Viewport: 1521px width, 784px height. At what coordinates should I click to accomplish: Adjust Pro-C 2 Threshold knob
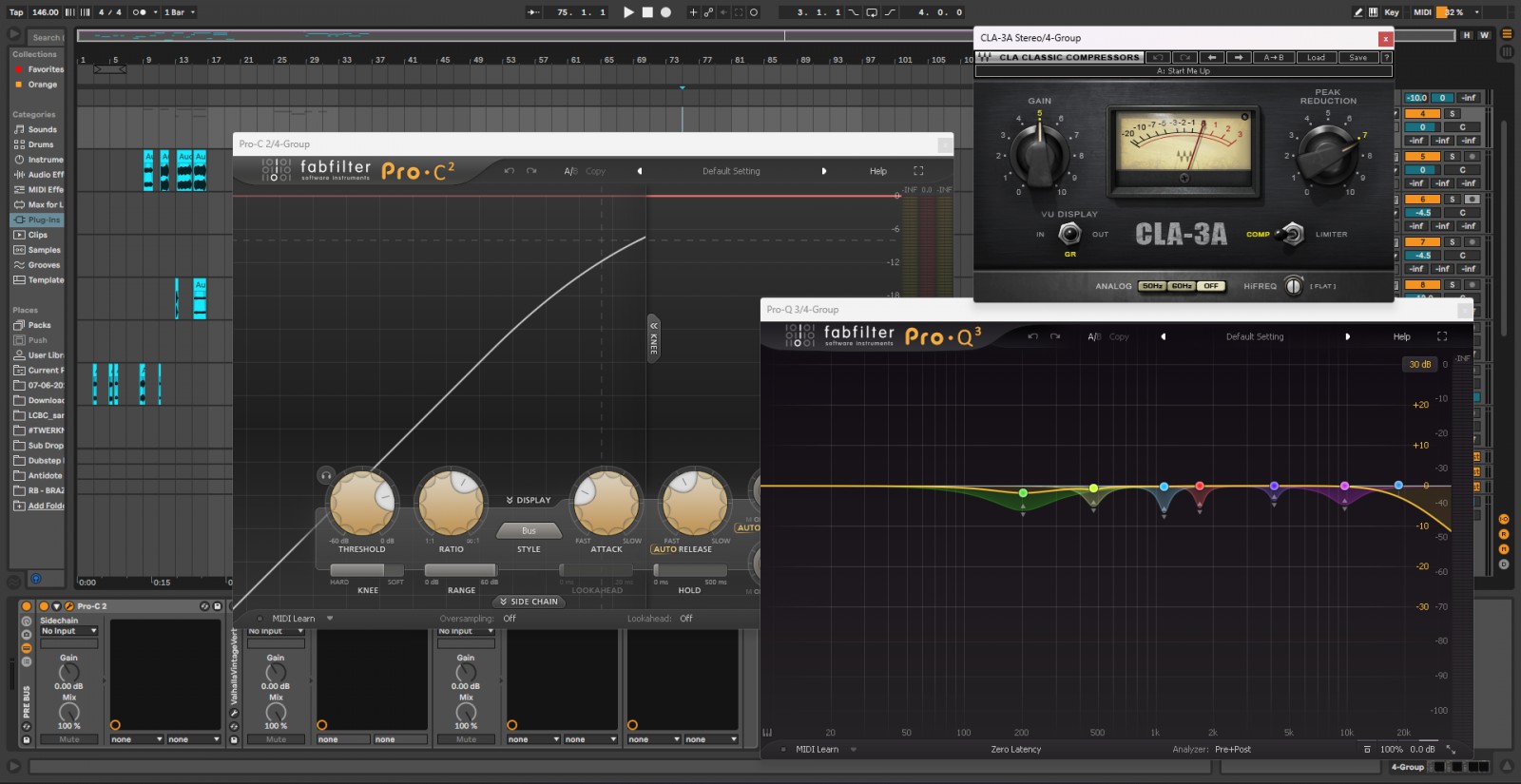(361, 503)
